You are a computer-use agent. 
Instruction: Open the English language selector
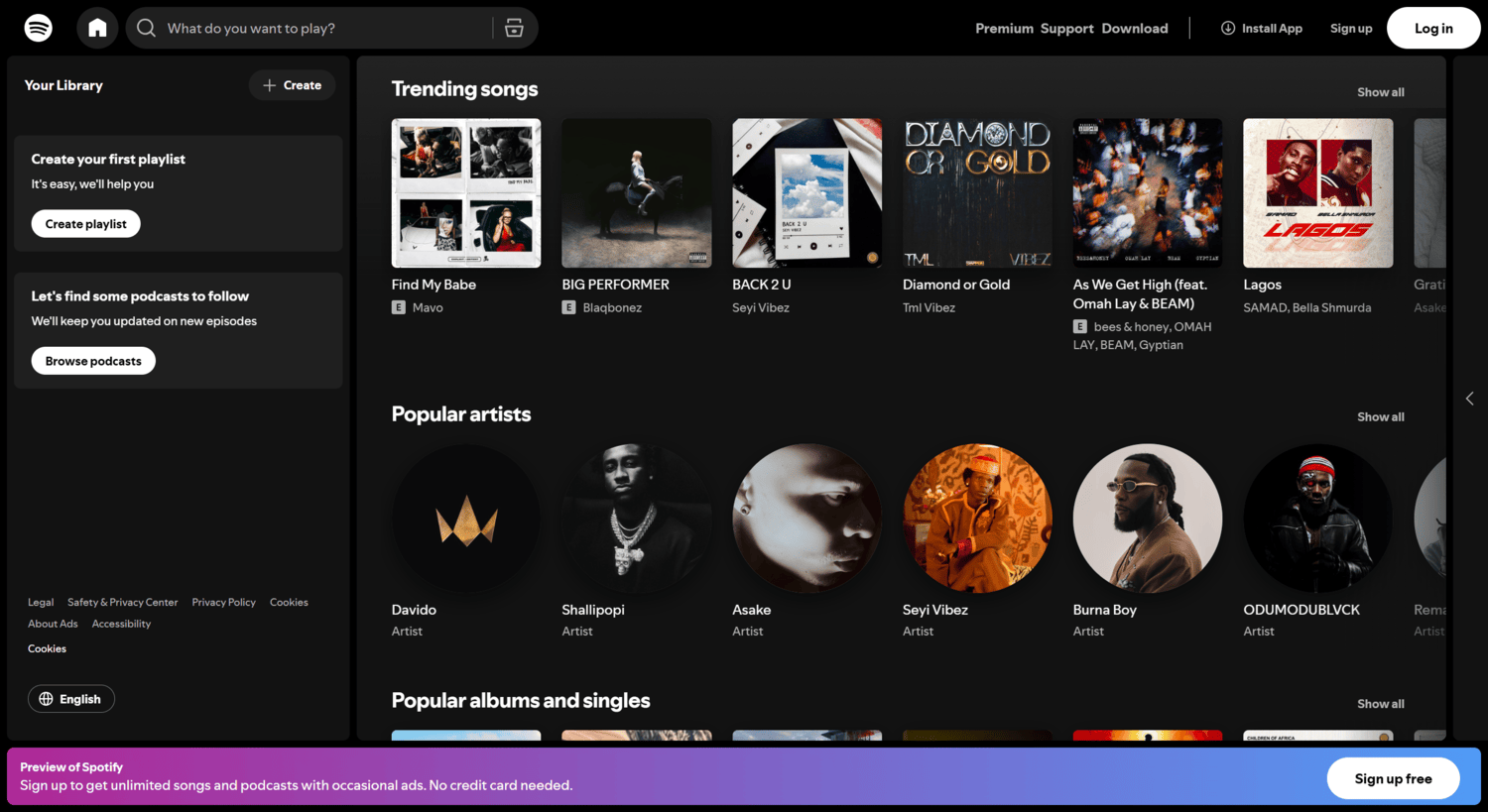(x=71, y=699)
